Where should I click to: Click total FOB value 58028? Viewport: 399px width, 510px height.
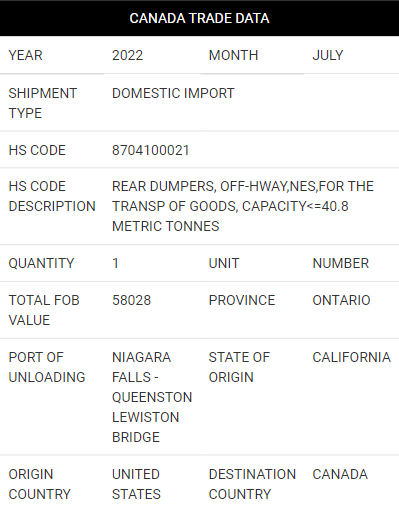click(x=131, y=300)
